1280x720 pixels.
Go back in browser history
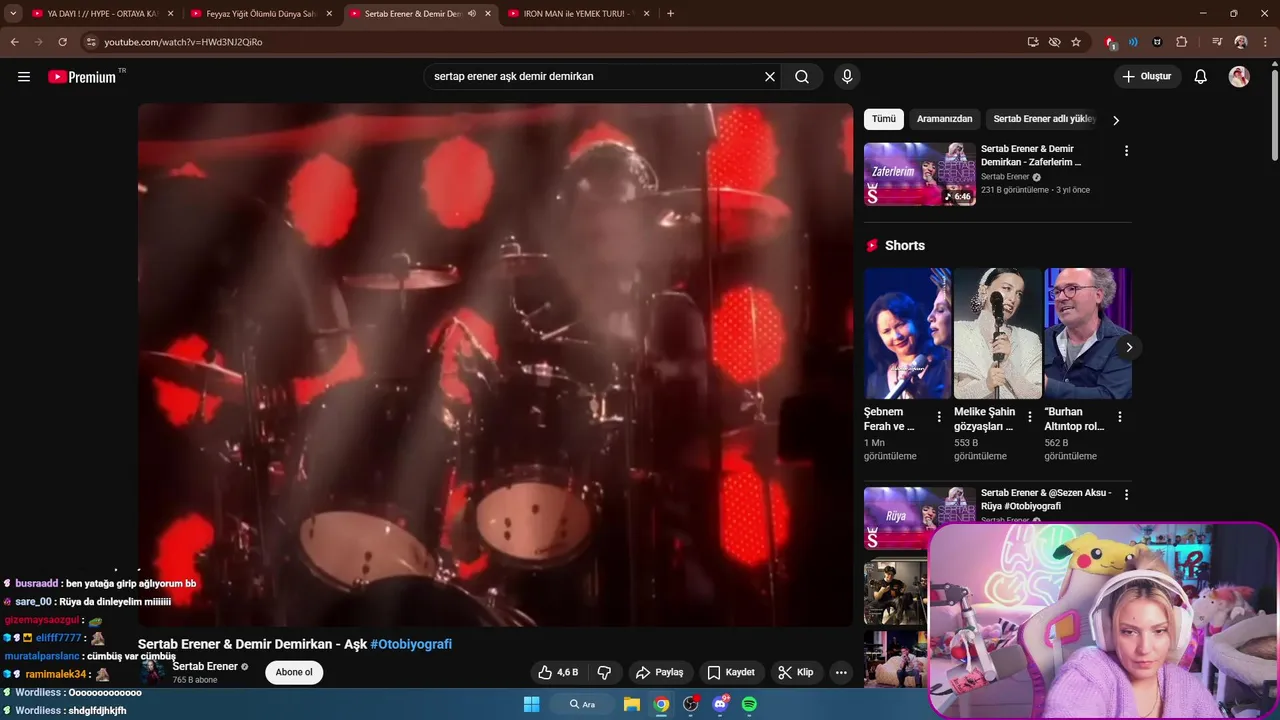[14, 42]
